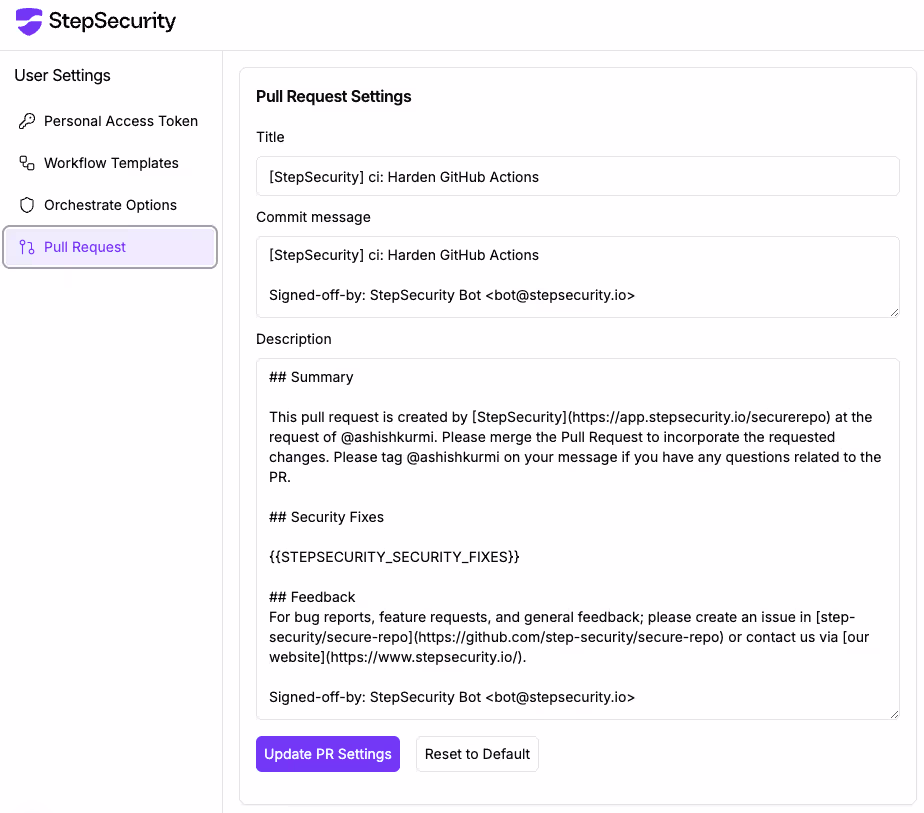
Task: Grab the Commit message resize handle
Action: [x=894, y=312]
